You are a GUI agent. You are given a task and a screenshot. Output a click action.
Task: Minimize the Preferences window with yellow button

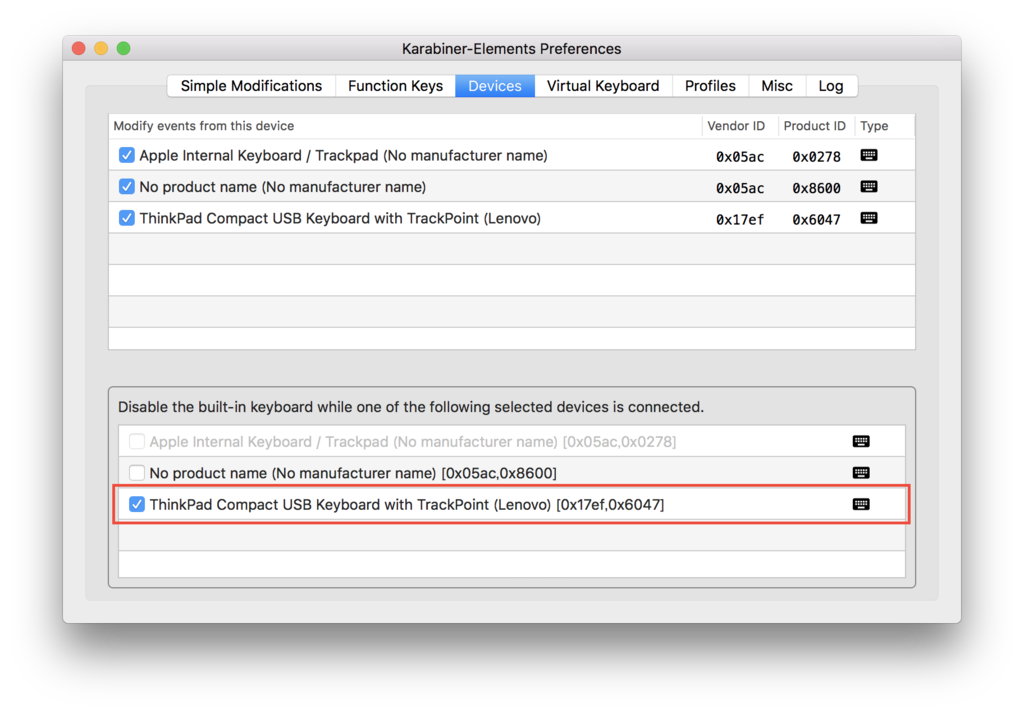click(x=101, y=48)
